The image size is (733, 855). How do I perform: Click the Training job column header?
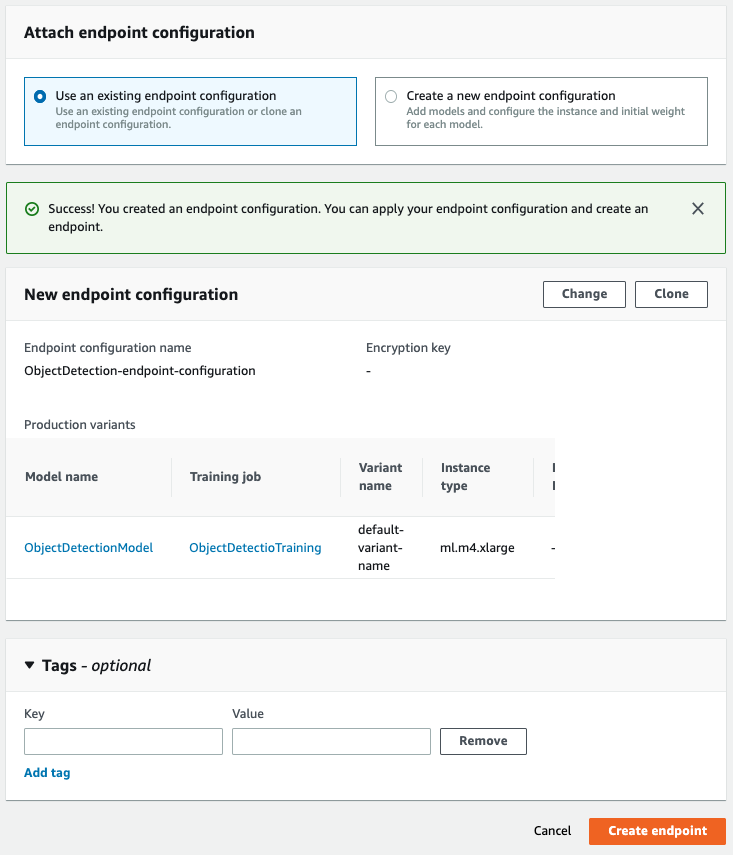point(225,477)
